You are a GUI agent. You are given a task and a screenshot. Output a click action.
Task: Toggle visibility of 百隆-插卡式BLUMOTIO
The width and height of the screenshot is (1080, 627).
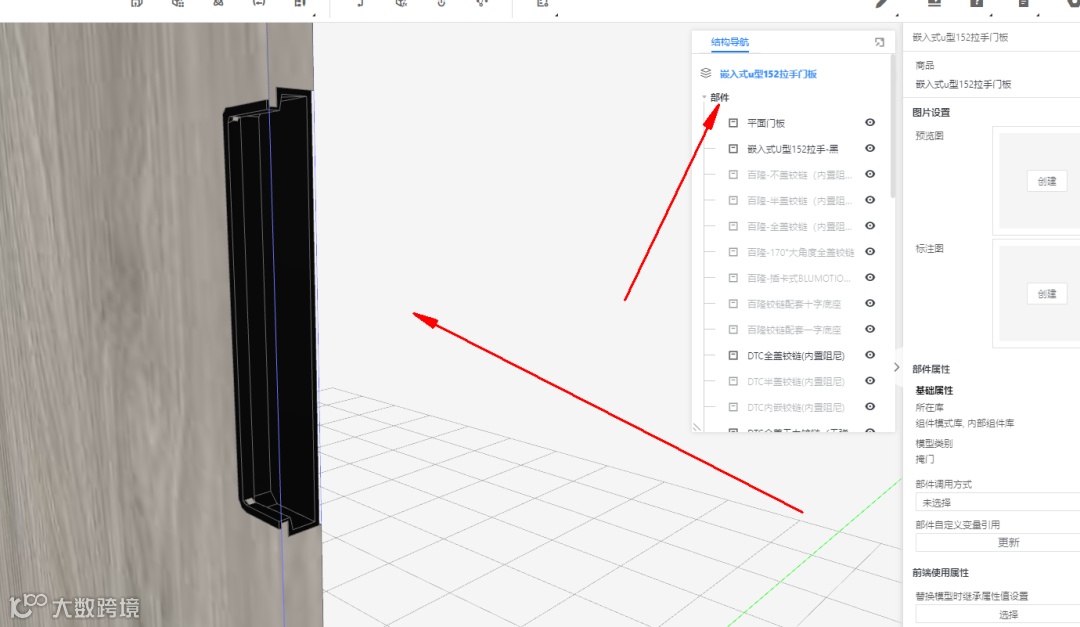coord(870,277)
